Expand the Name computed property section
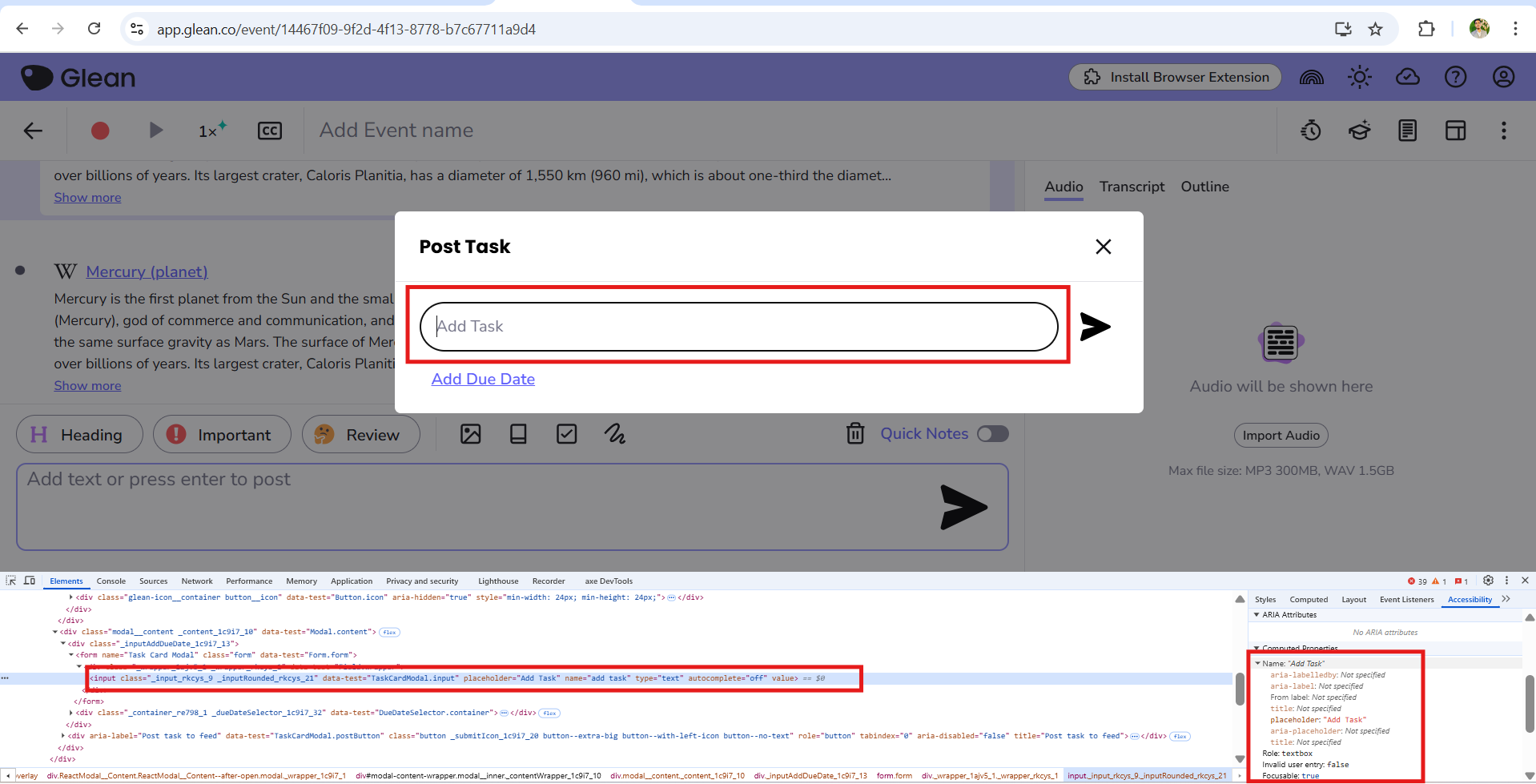The width and height of the screenshot is (1536, 784). 1258,664
